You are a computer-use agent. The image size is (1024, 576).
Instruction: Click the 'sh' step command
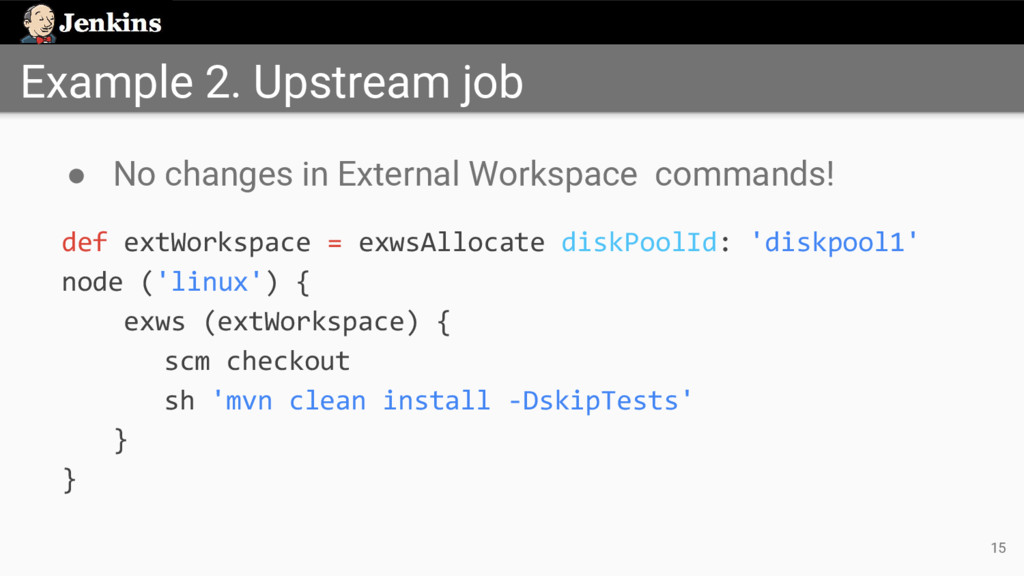point(179,401)
